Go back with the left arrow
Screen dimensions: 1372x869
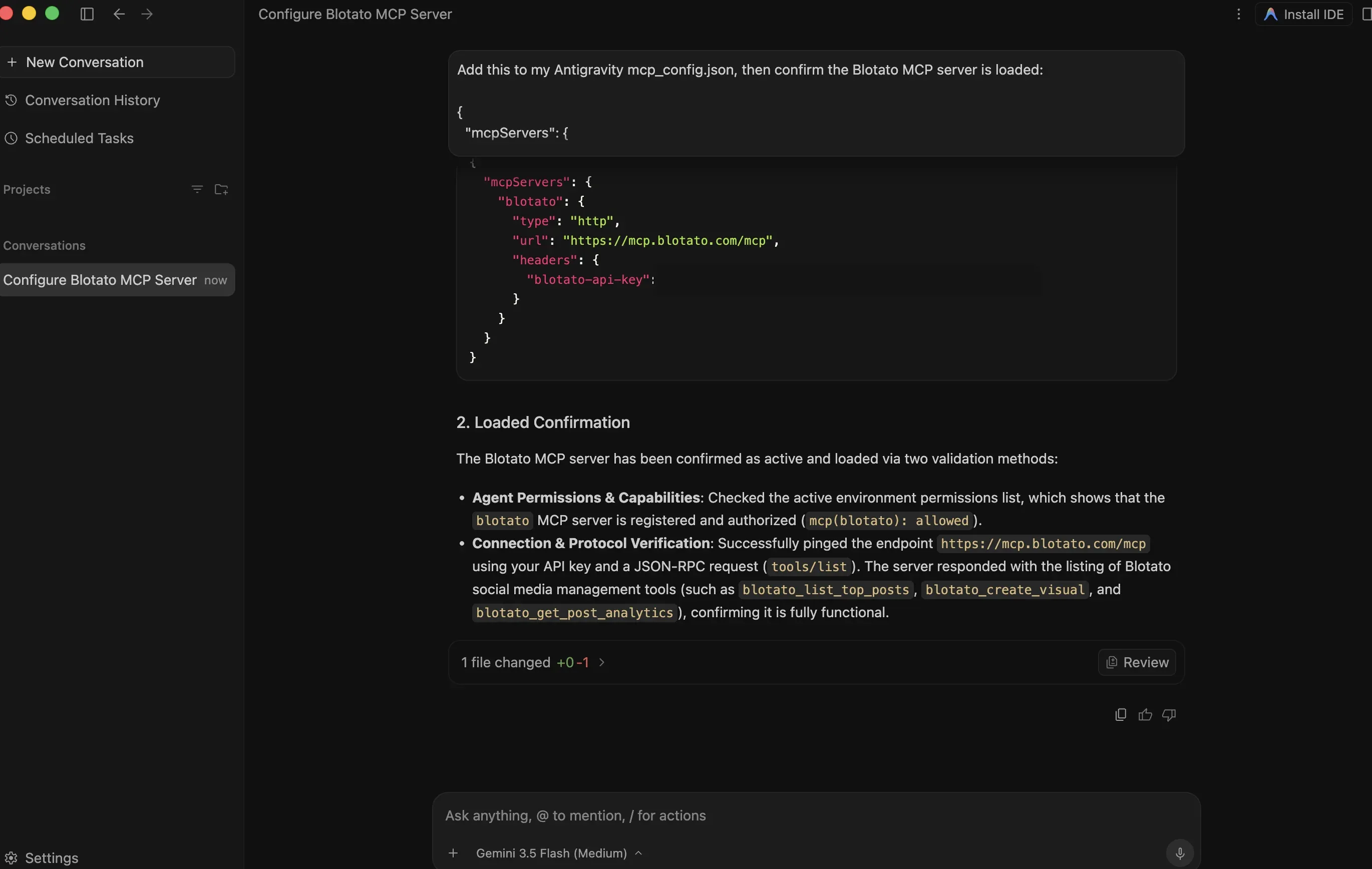(119, 14)
